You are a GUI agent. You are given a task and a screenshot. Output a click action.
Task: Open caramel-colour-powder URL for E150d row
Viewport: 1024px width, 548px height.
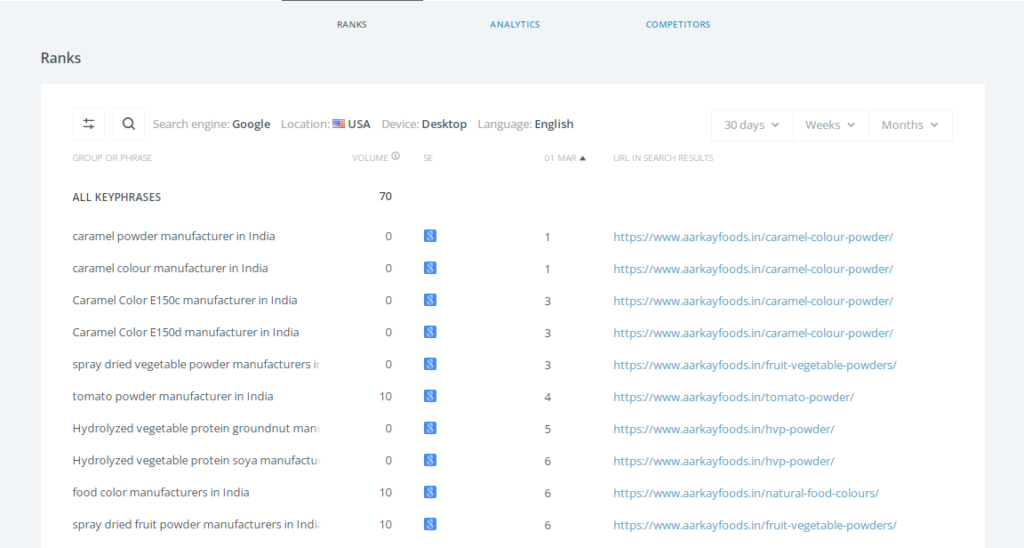pos(753,333)
